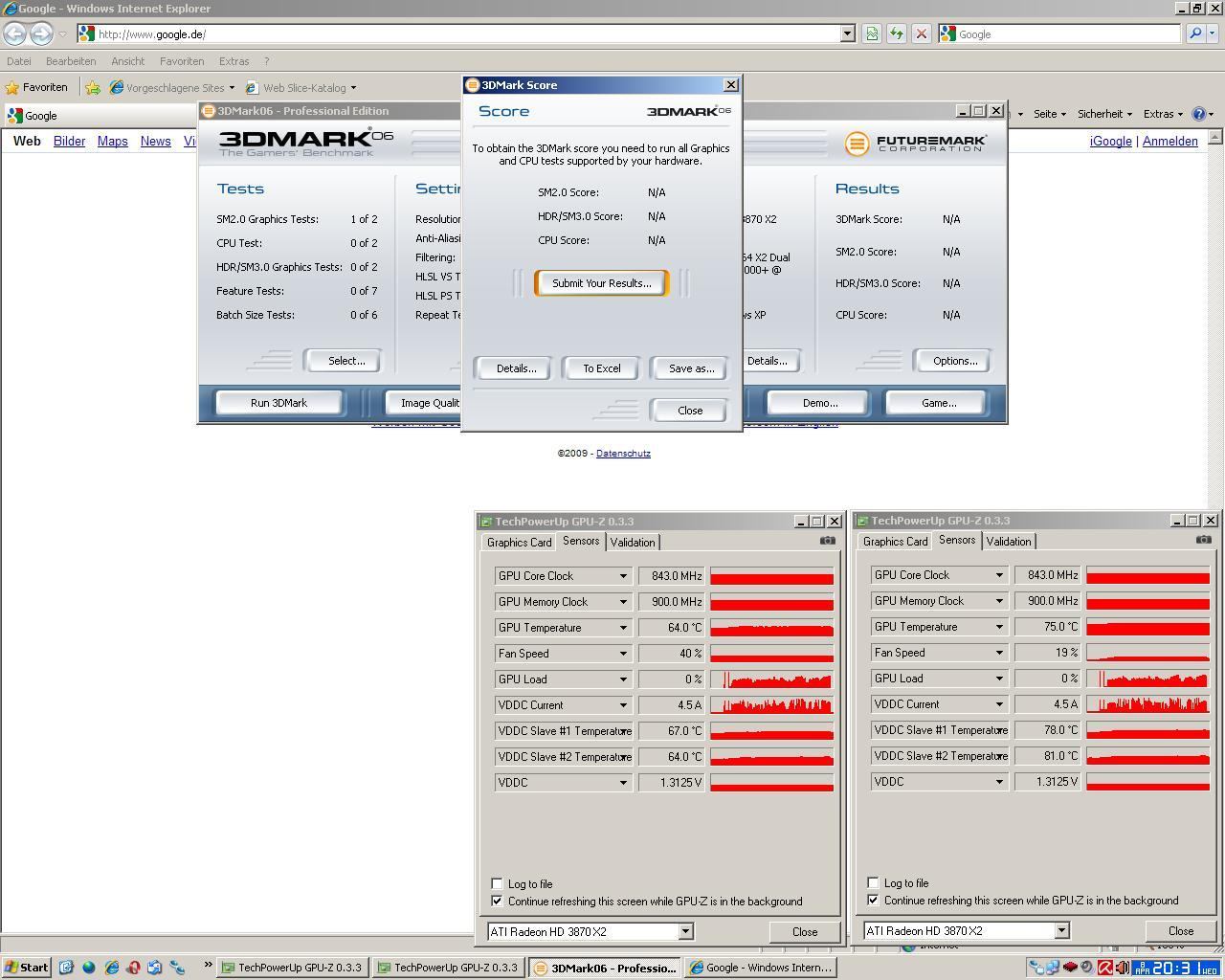Screen dimensions: 1225x980
Task: Click the globe icon in quick launch
Action: coord(89,968)
